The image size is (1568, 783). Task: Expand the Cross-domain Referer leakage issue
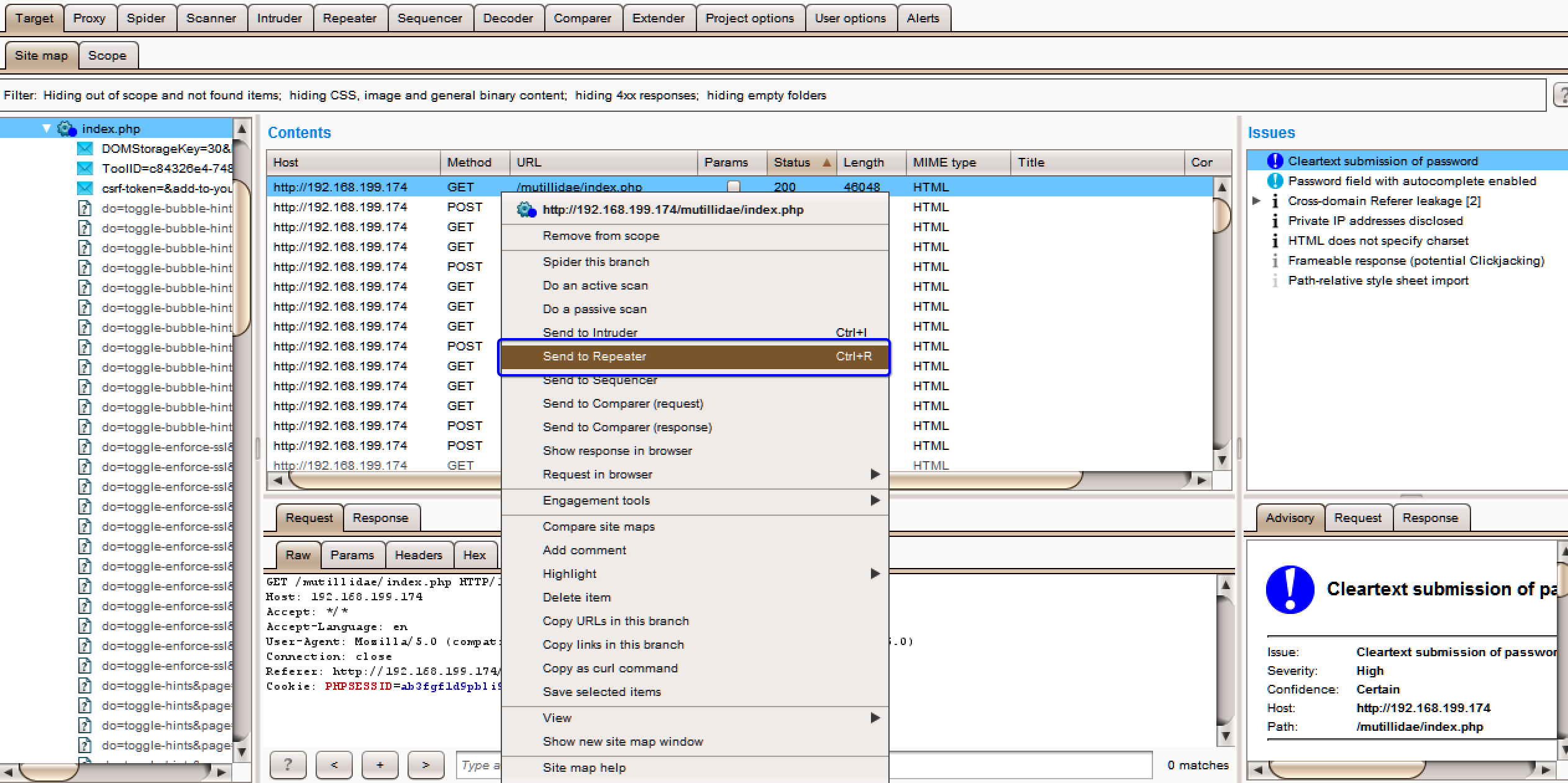tap(1257, 201)
